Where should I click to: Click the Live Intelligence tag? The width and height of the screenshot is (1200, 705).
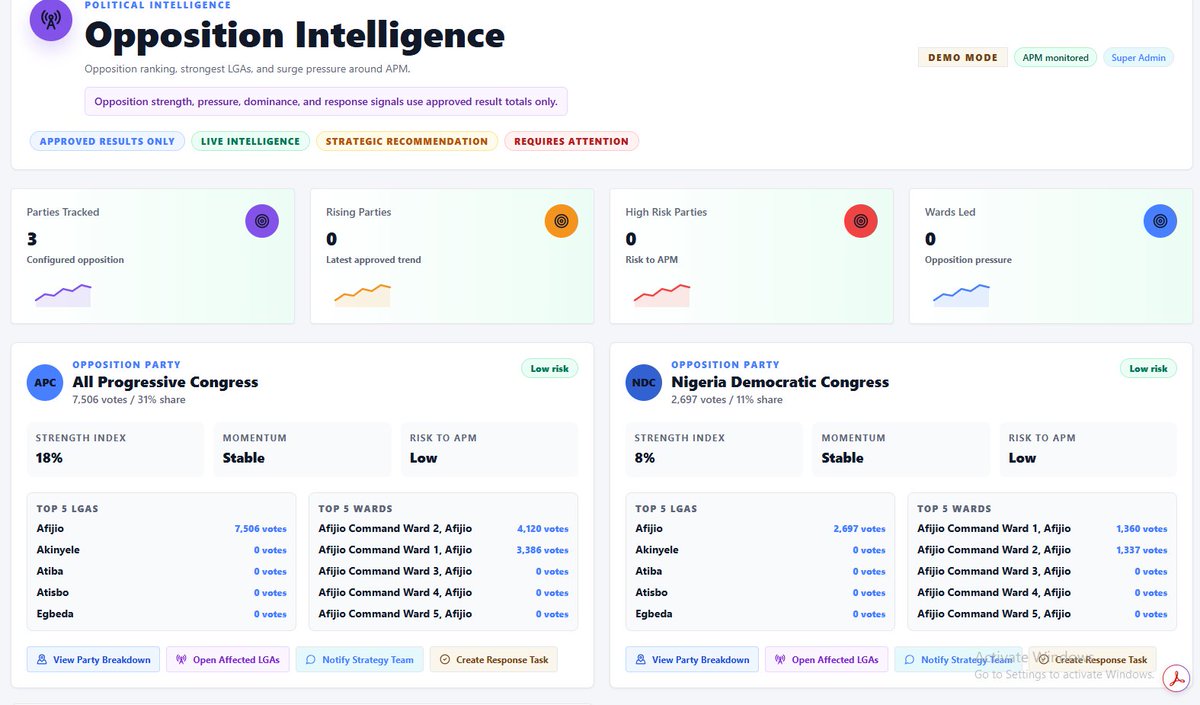tap(250, 141)
